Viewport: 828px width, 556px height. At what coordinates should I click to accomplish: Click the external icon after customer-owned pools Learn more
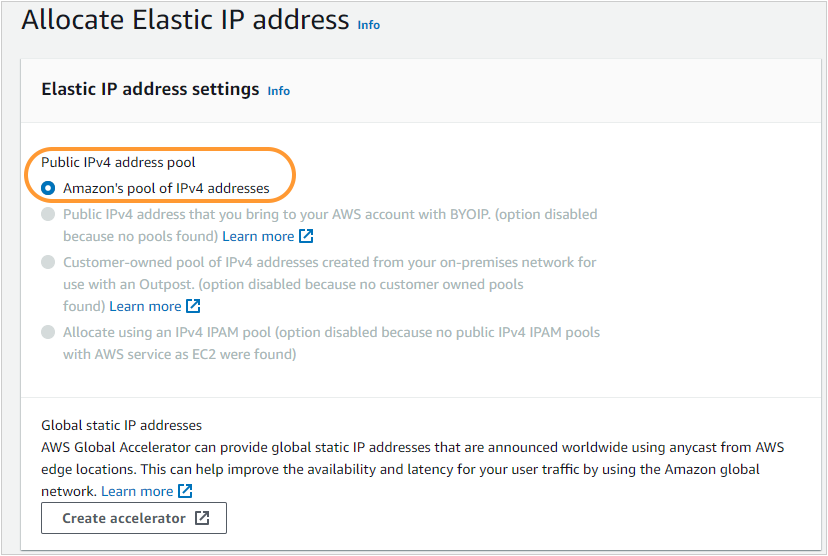coord(194,306)
